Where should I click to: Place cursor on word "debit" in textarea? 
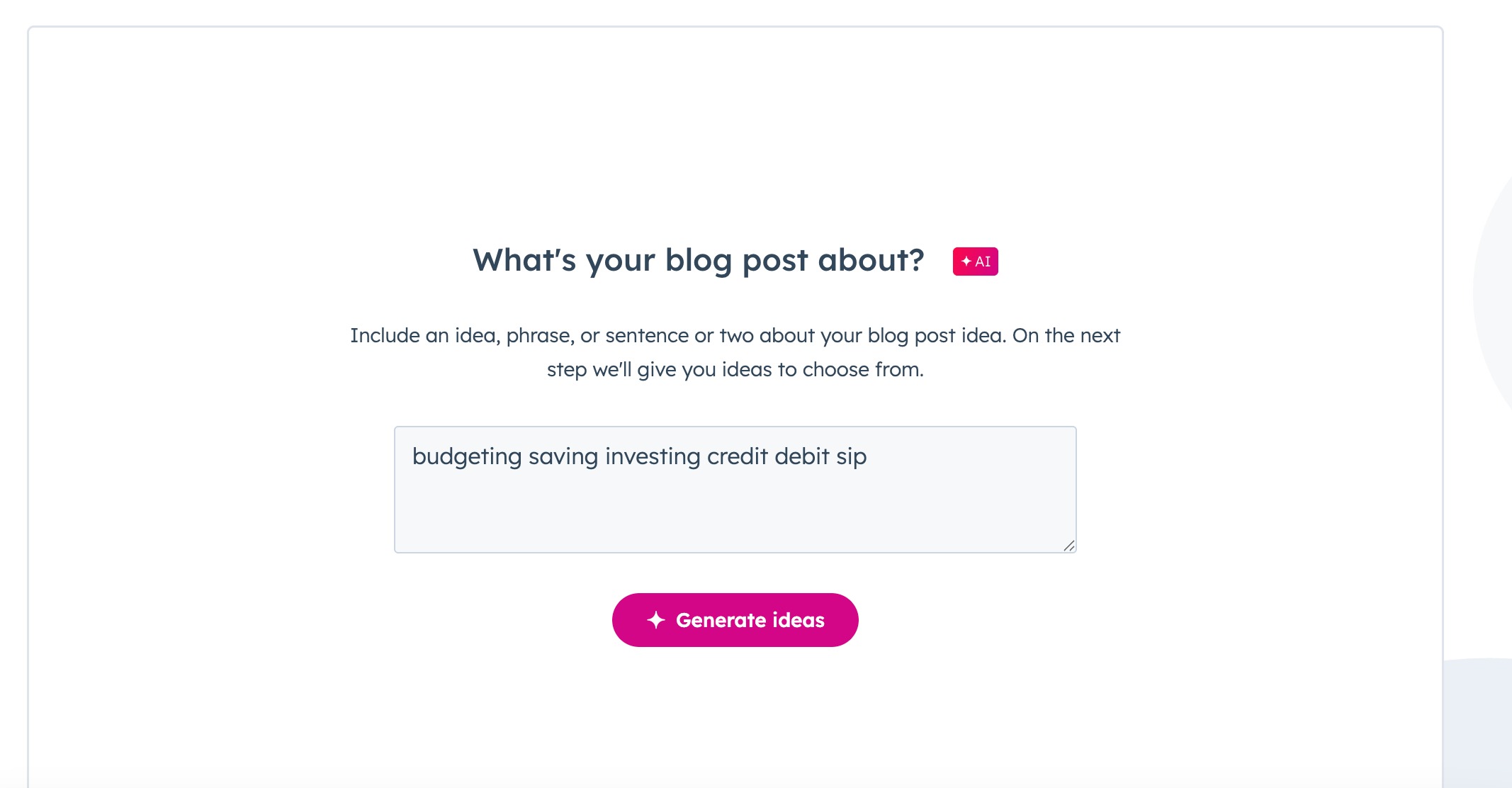coord(802,456)
